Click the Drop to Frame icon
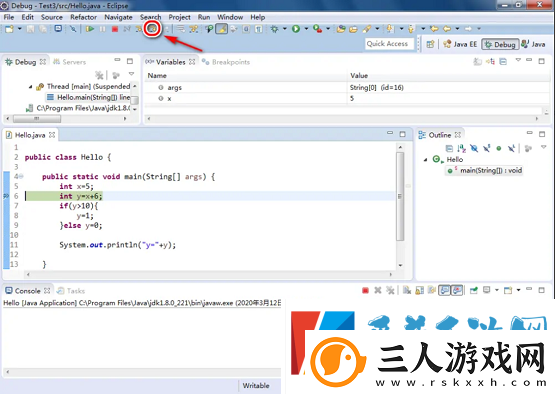The height and width of the screenshot is (394, 555). (x=181, y=29)
